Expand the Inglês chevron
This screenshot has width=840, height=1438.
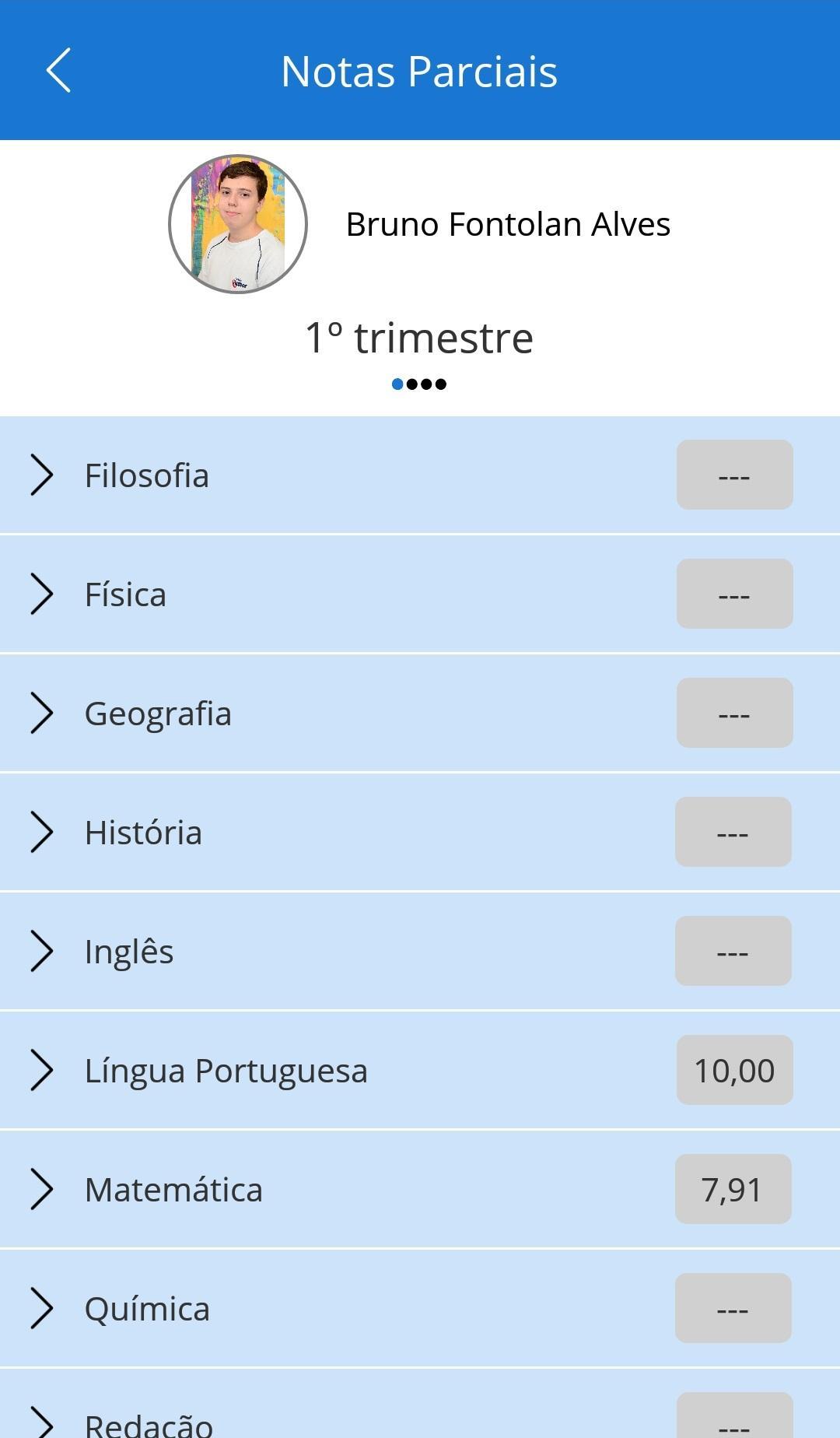42,952
